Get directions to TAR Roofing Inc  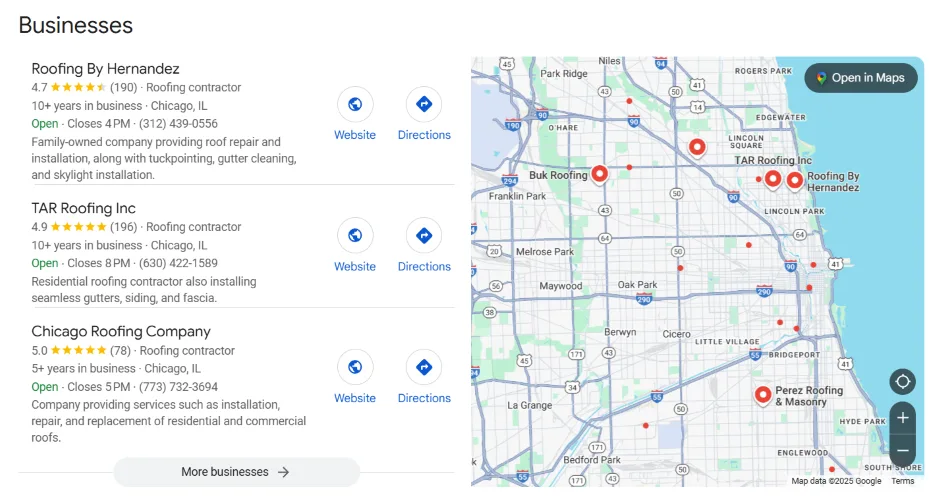click(x=424, y=235)
